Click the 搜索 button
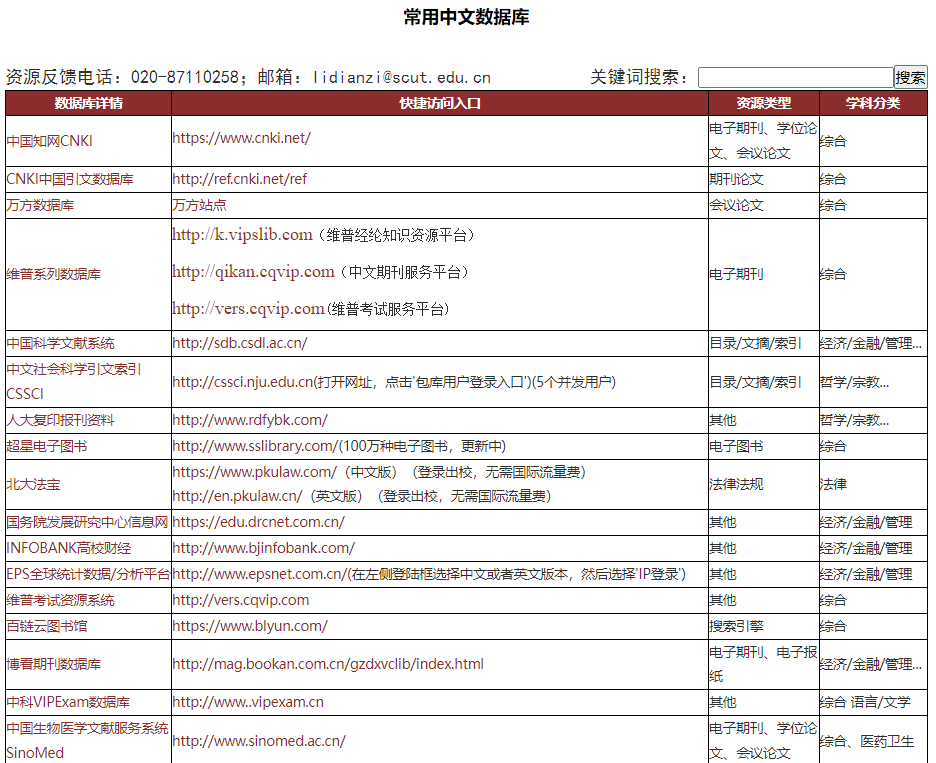936x763 pixels. tap(910, 77)
